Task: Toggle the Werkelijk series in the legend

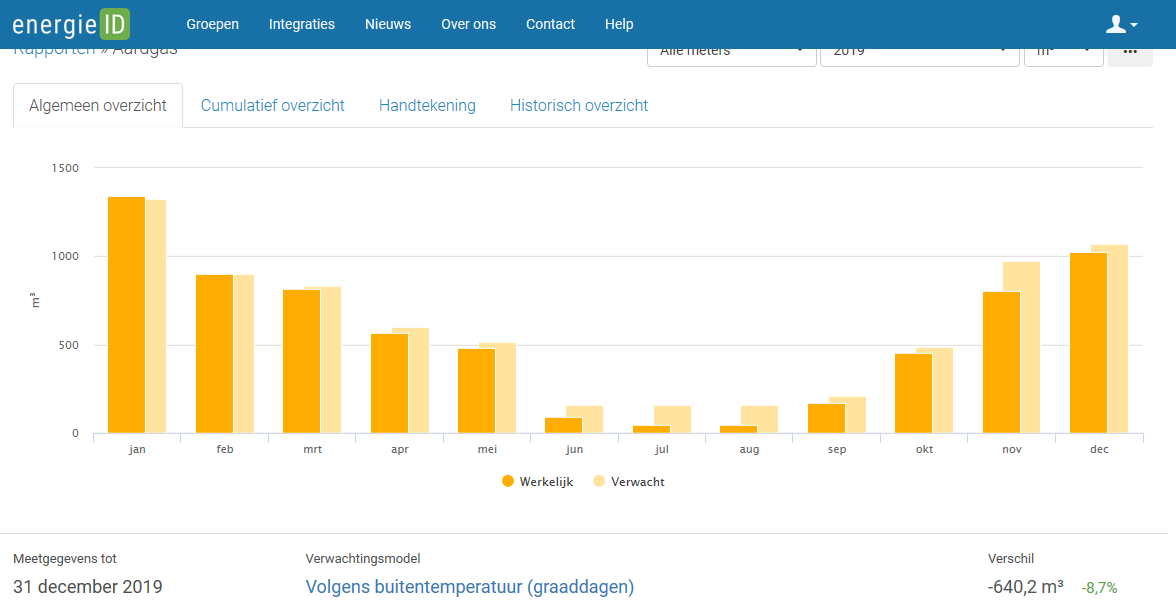Action: click(x=537, y=482)
